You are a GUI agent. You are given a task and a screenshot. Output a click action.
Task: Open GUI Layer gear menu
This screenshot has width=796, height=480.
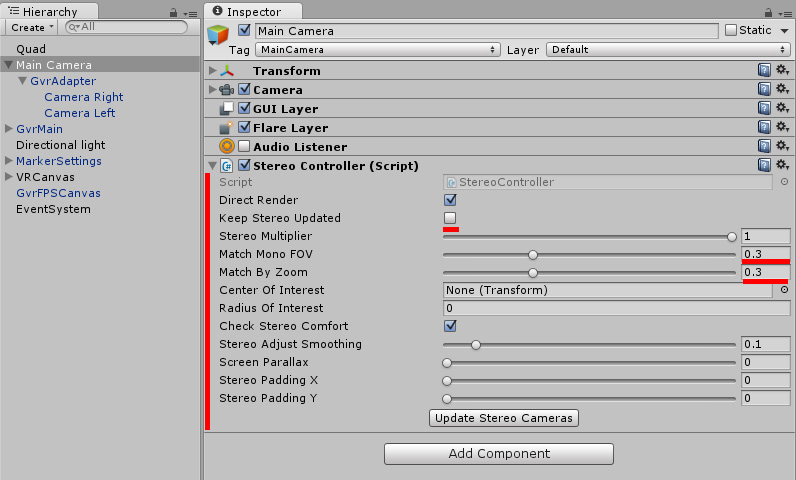782,108
